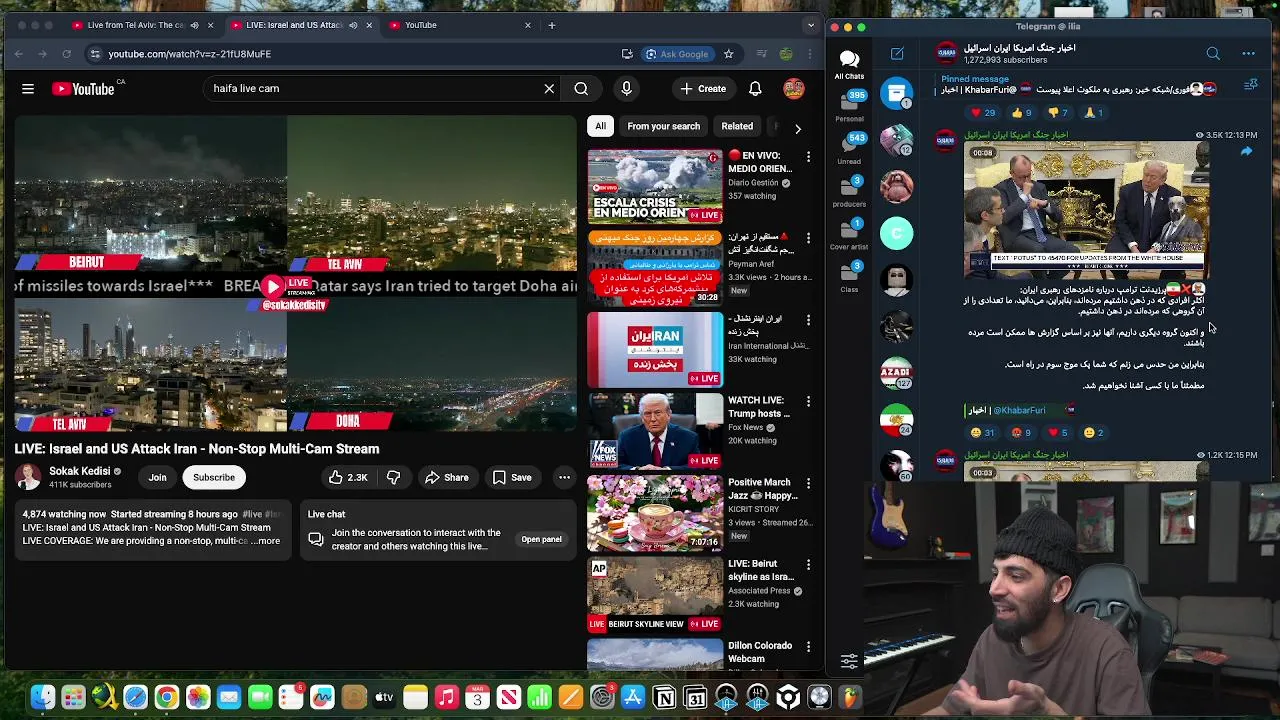The width and height of the screenshot is (1280, 720).
Task: Open the Personal folder in Telegram
Action: pos(849,107)
